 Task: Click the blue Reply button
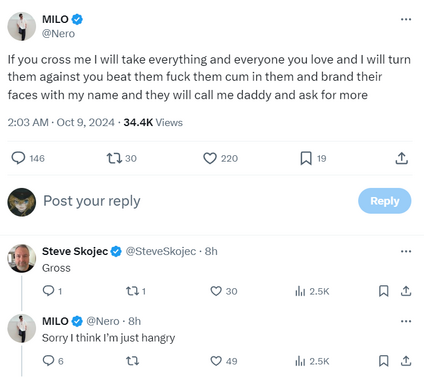click(x=385, y=201)
